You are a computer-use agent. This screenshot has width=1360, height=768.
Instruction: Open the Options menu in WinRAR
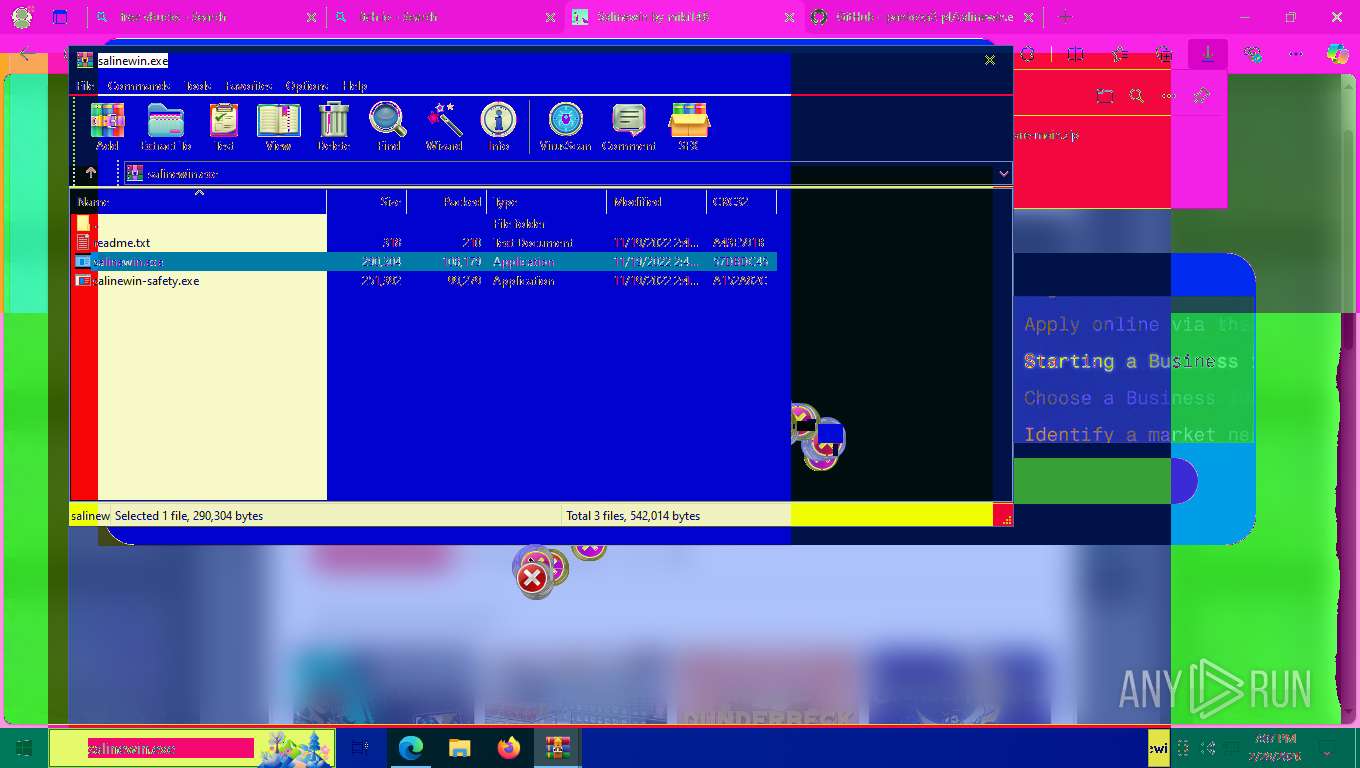pos(308,86)
